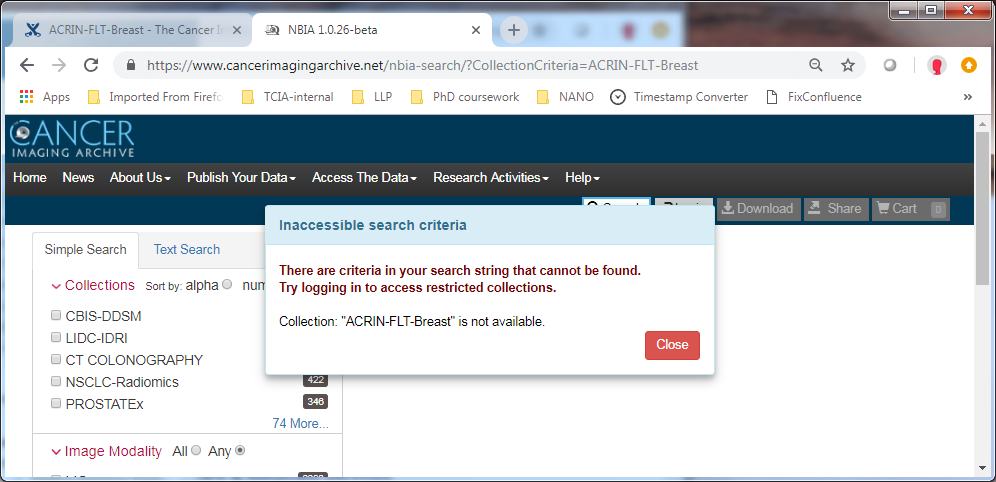Select the Simple Search tab

pos(85,250)
